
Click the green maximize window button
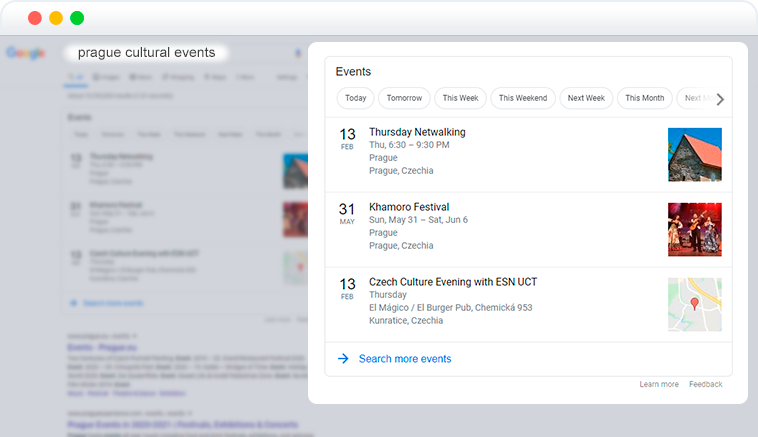coord(77,18)
